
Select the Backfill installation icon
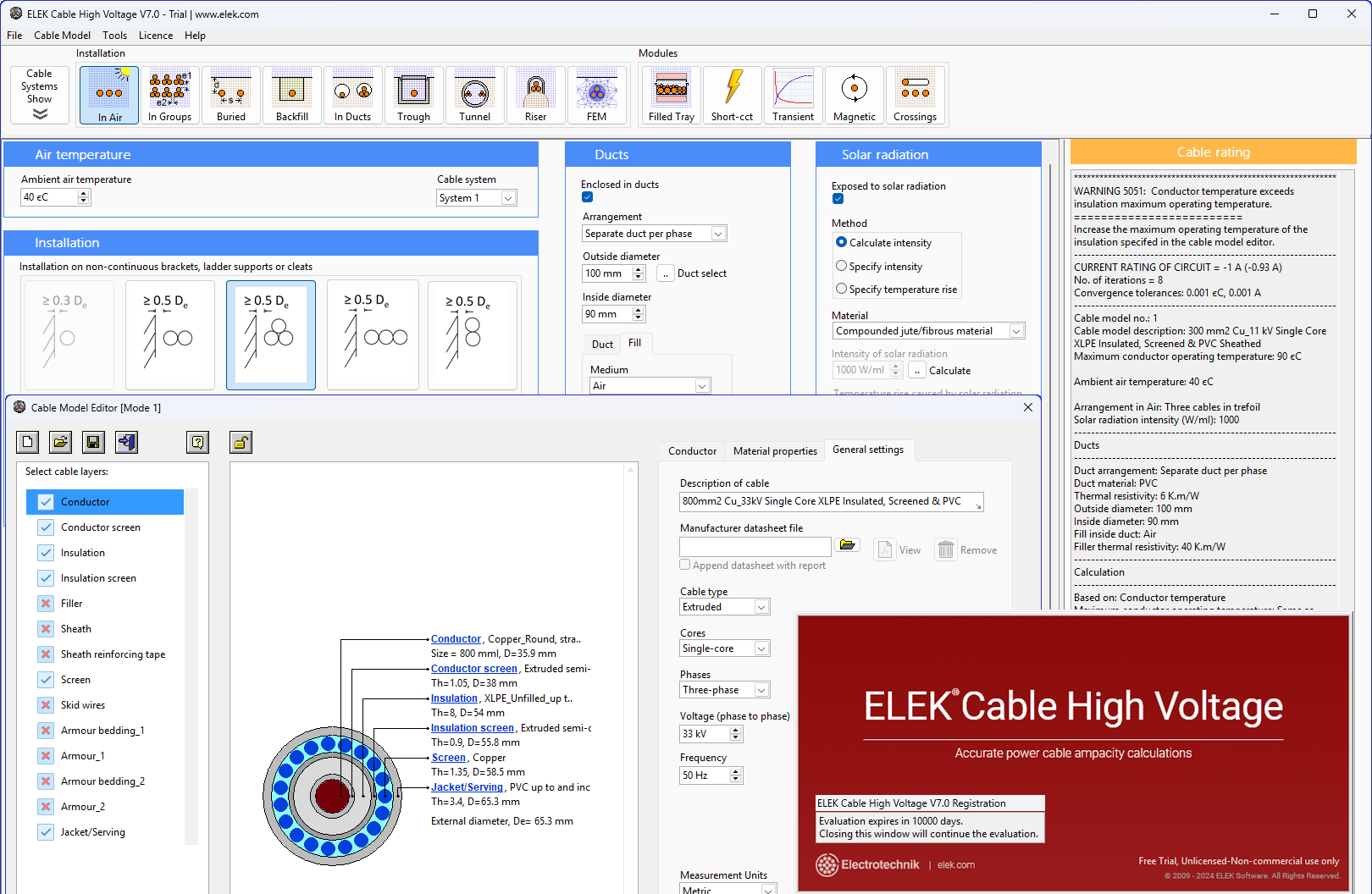pyautogui.click(x=292, y=96)
